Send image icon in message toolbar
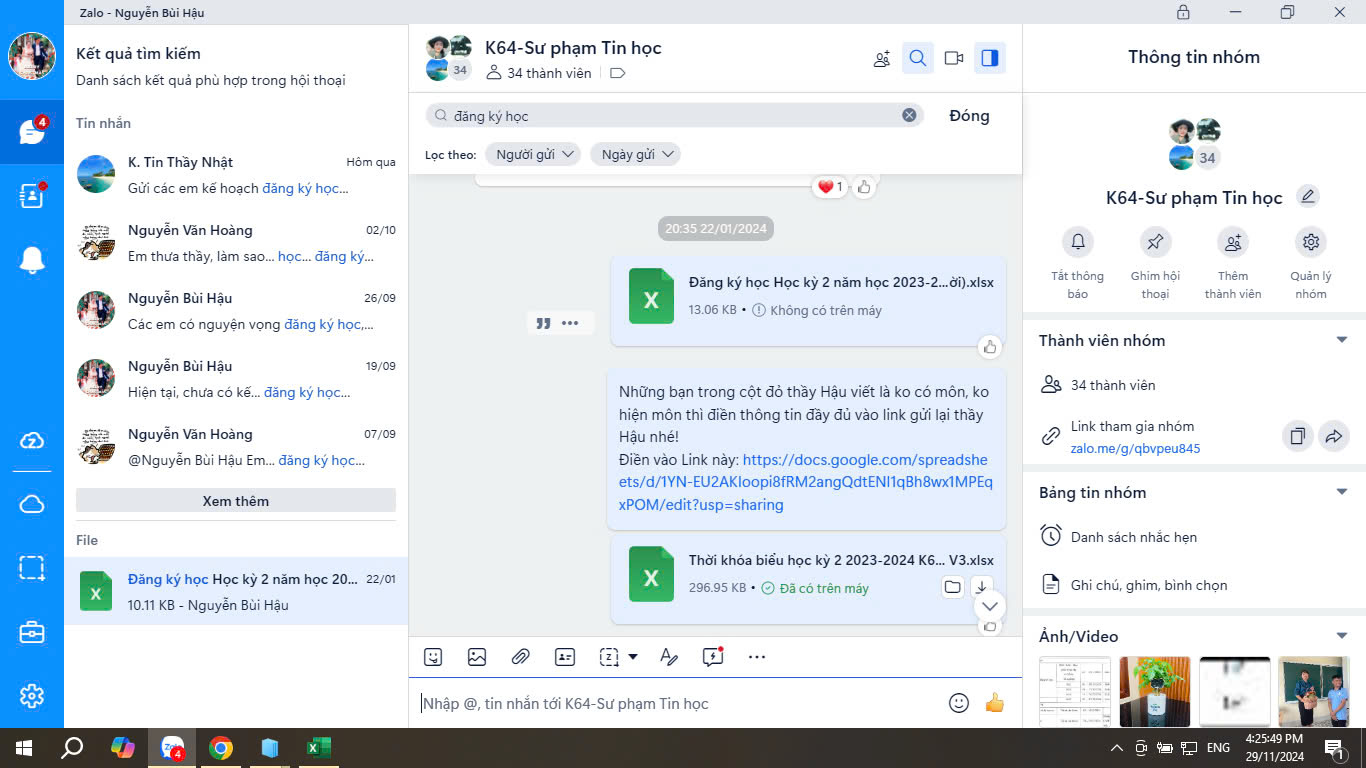1366x768 pixels. click(477, 657)
